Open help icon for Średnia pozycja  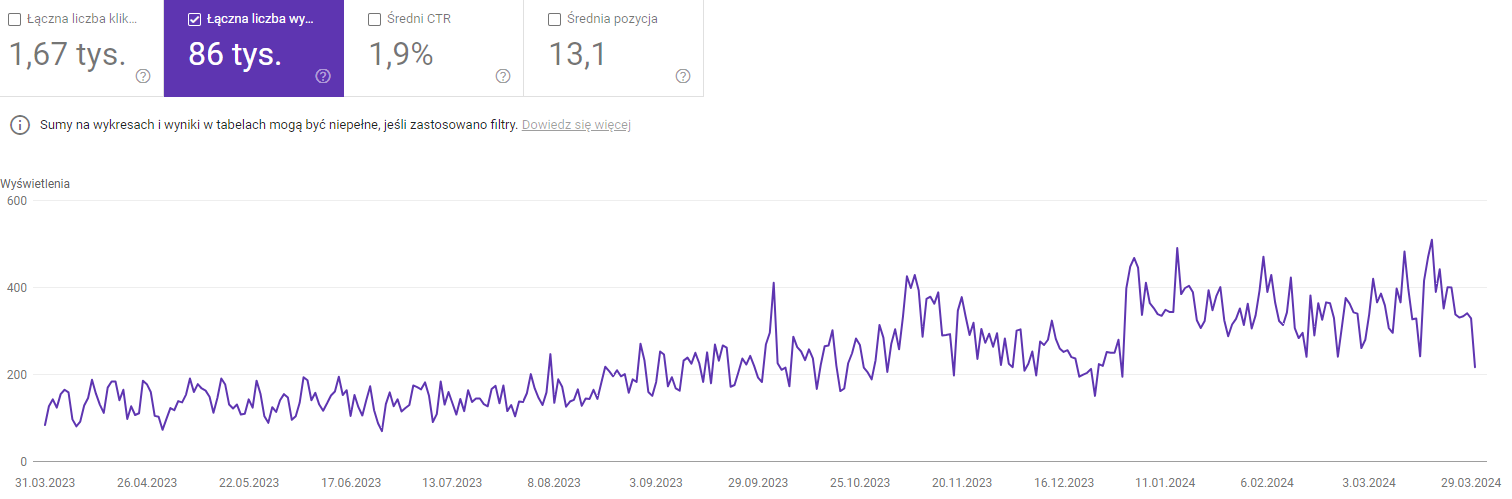point(683,76)
